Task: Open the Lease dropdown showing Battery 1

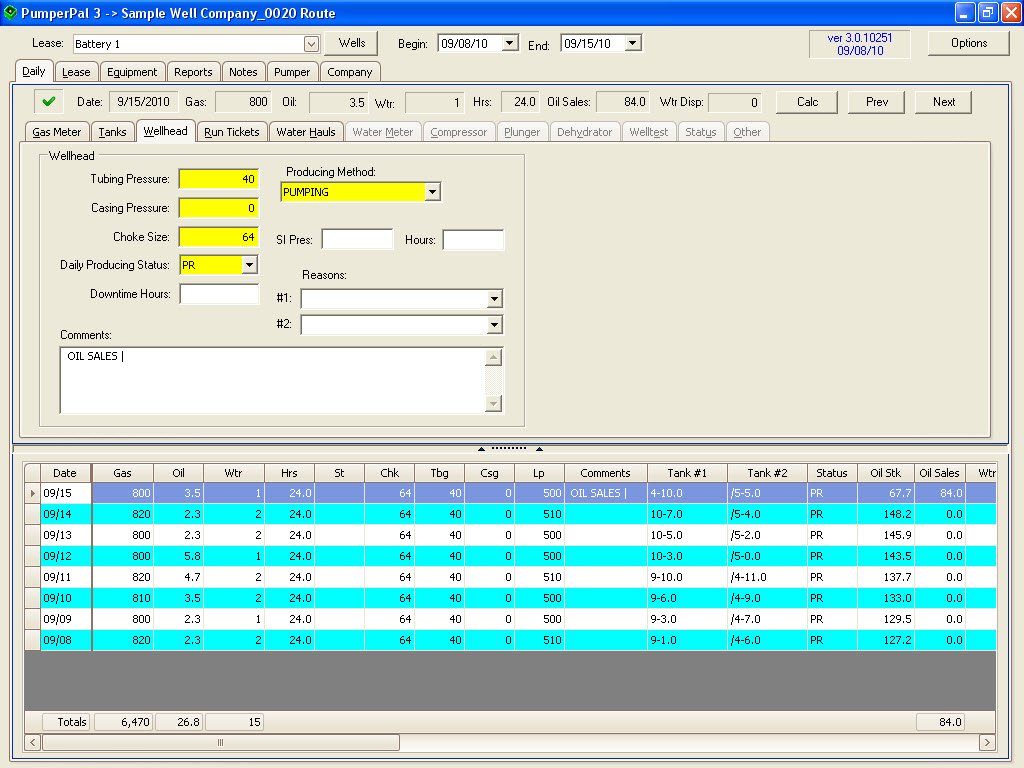Action: point(310,43)
